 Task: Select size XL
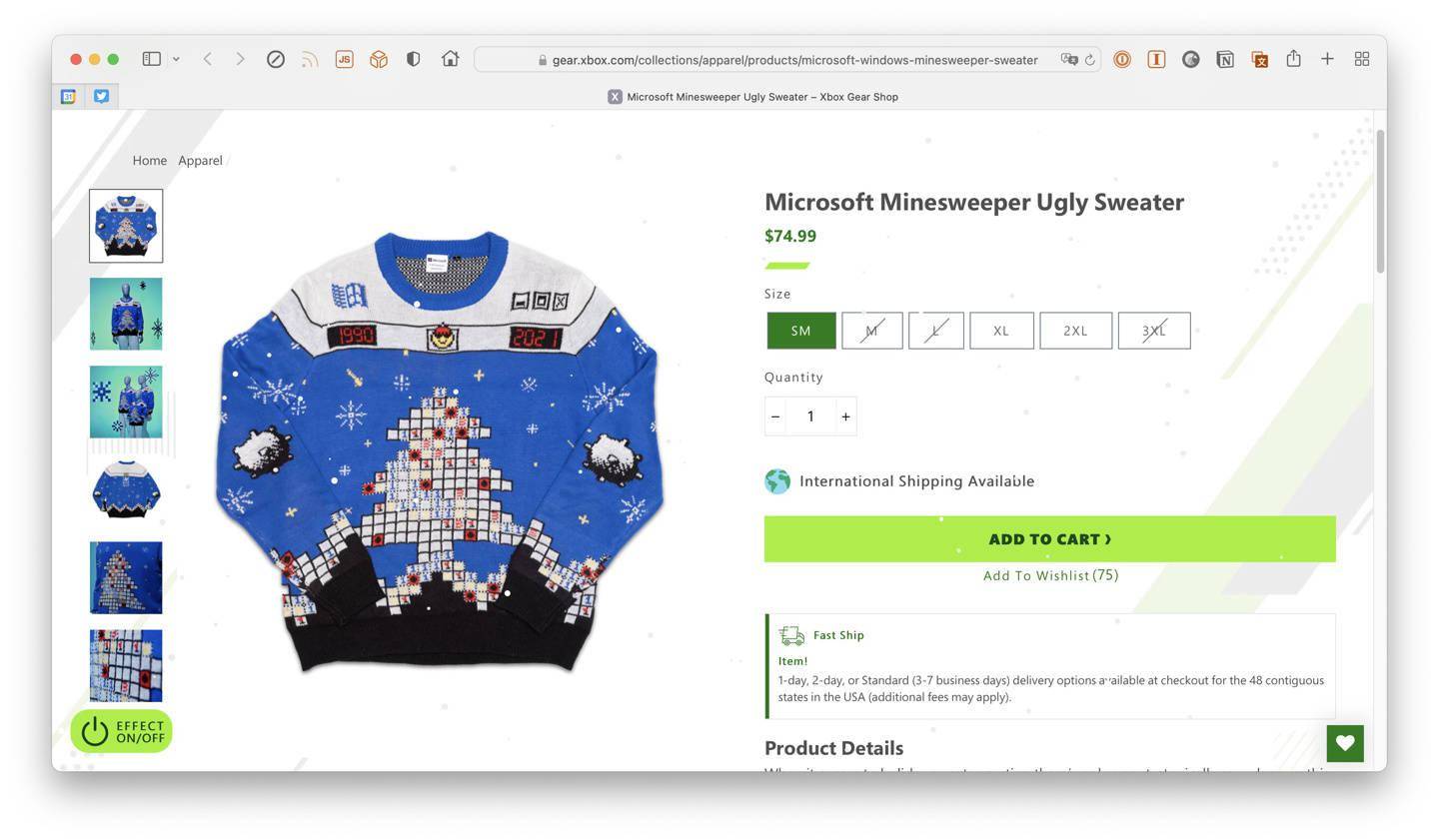[x=1000, y=331]
